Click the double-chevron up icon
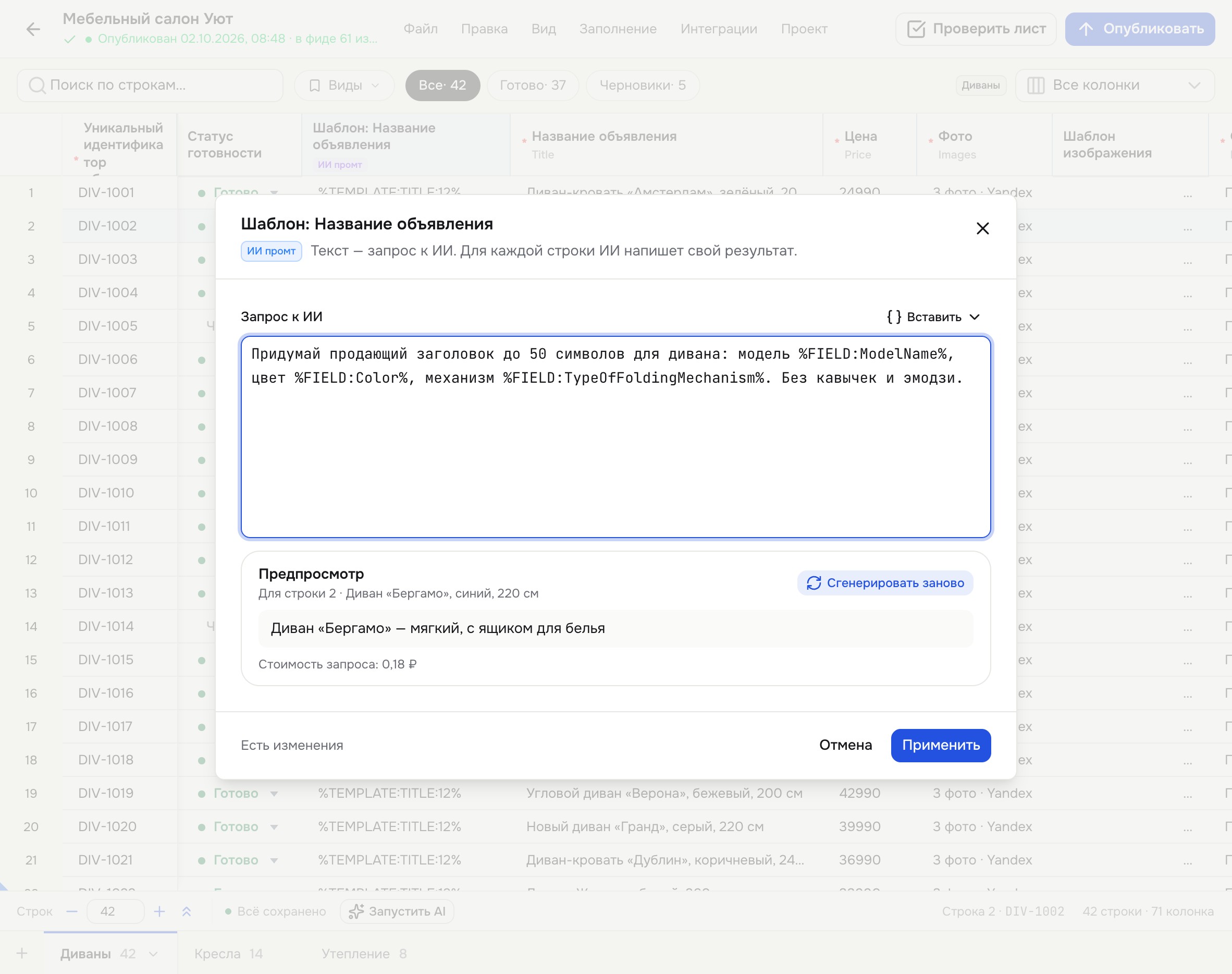The width and height of the screenshot is (1232, 974). tap(187, 911)
